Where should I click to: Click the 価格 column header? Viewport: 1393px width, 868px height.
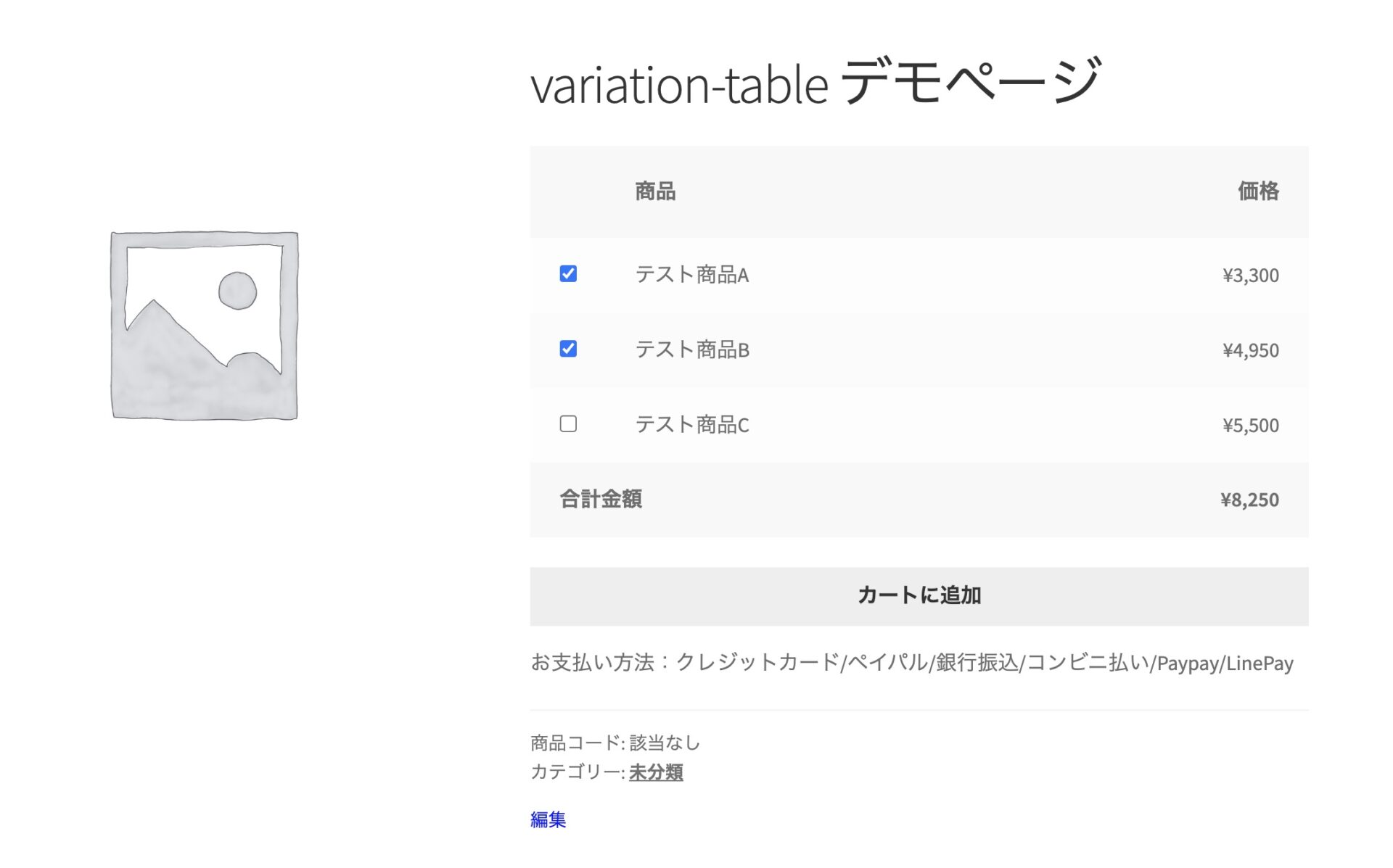[x=1257, y=192]
